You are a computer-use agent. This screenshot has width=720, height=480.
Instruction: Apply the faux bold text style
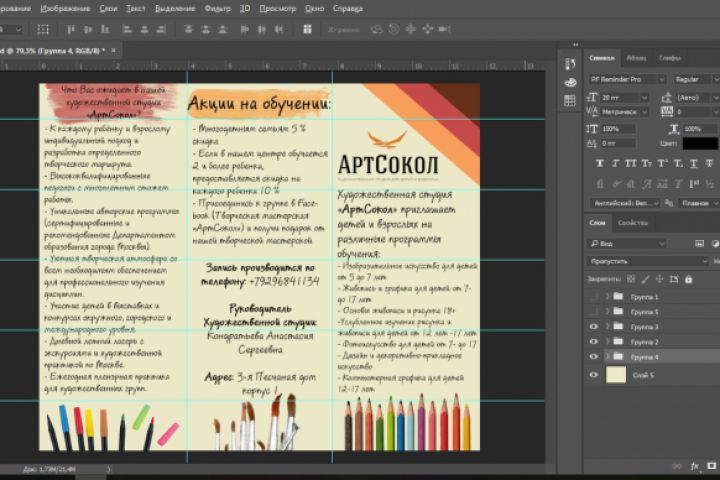coord(599,163)
